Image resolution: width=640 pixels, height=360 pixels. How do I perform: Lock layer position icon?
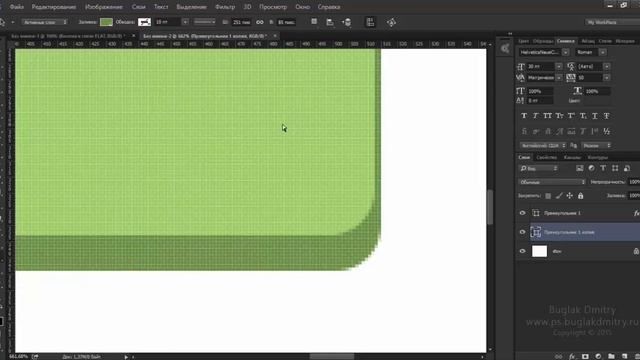pos(569,196)
